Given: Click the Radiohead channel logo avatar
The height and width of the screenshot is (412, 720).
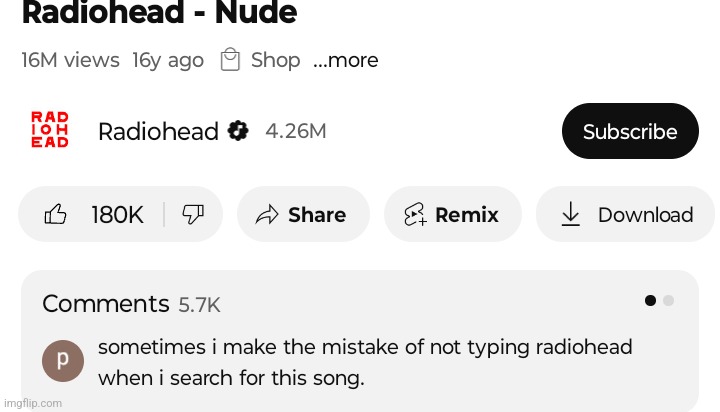Looking at the screenshot, I should click(x=50, y=130).
